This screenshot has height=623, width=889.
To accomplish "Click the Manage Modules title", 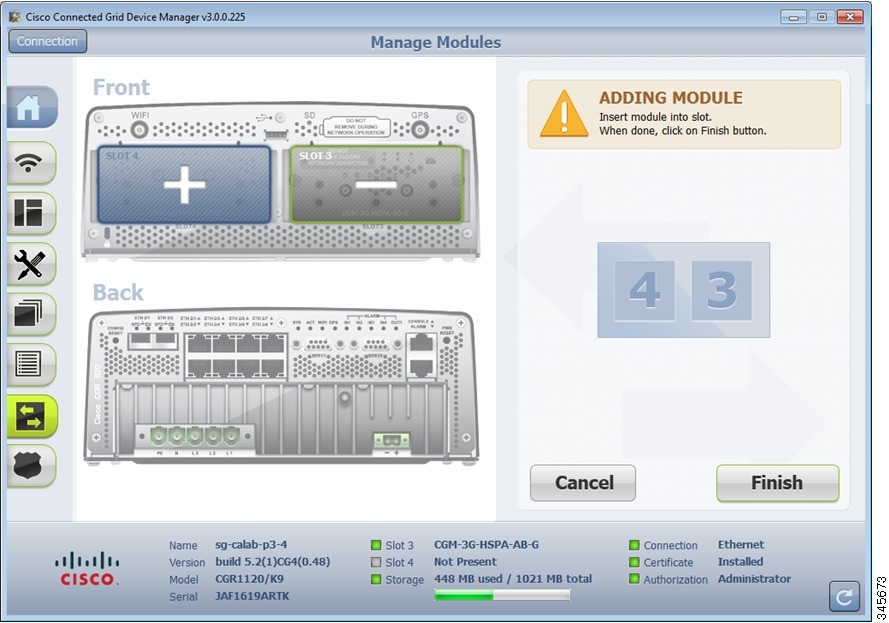I will tap(436, 43).
